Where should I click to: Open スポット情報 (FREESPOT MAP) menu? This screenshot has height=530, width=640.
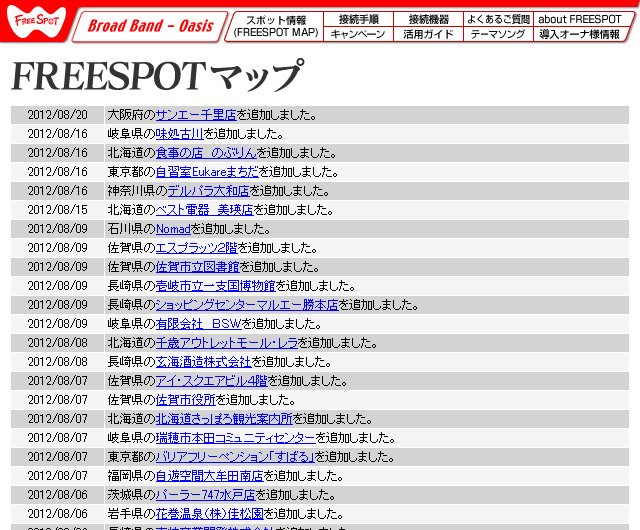(x=276, y=26)
